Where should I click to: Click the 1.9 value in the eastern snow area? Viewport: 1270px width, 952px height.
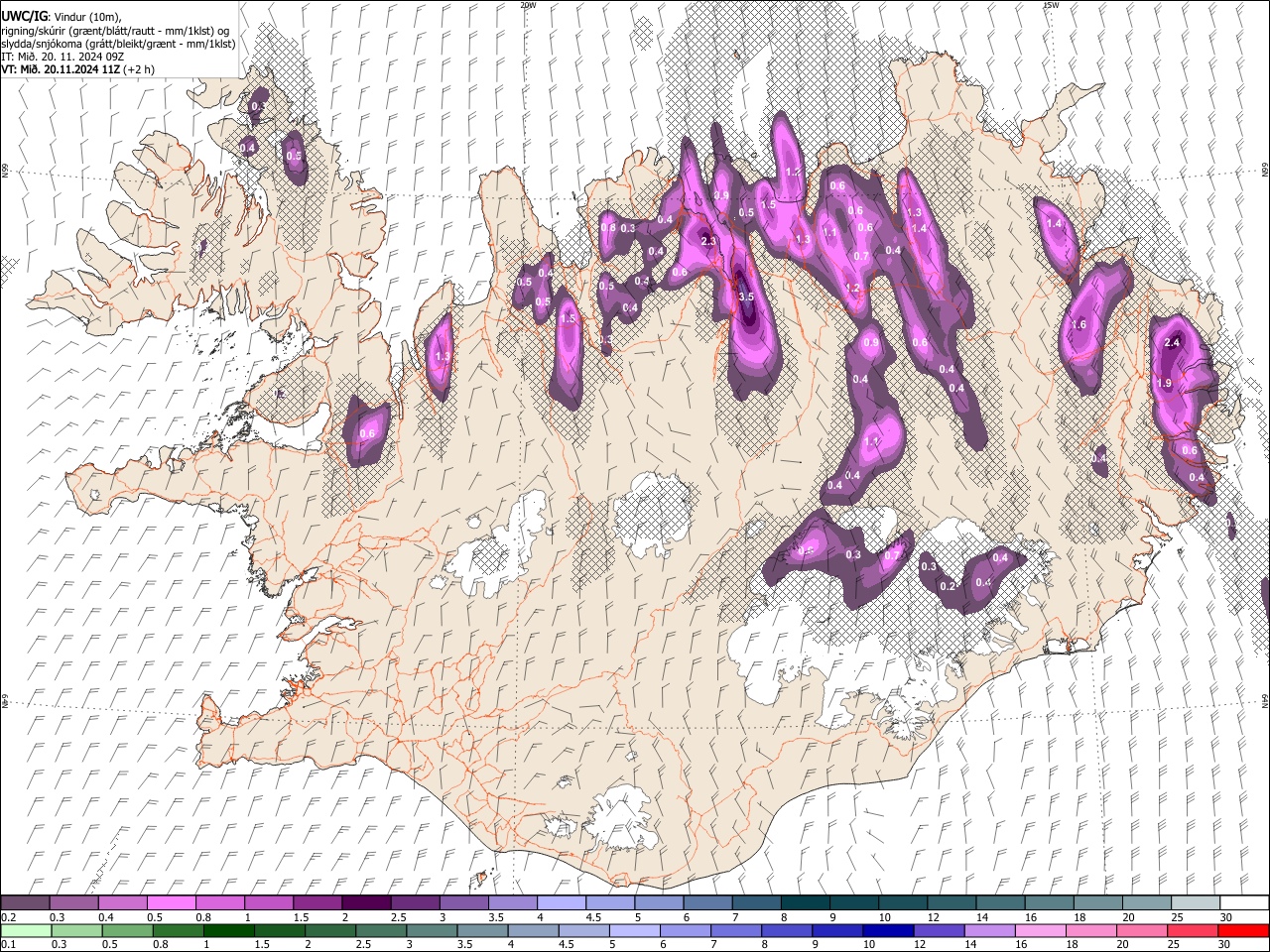[1165, 383]
